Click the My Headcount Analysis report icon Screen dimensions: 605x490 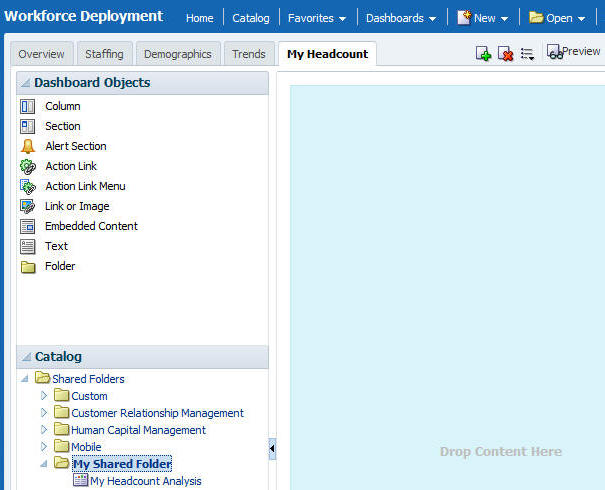[x=80, y=480]
